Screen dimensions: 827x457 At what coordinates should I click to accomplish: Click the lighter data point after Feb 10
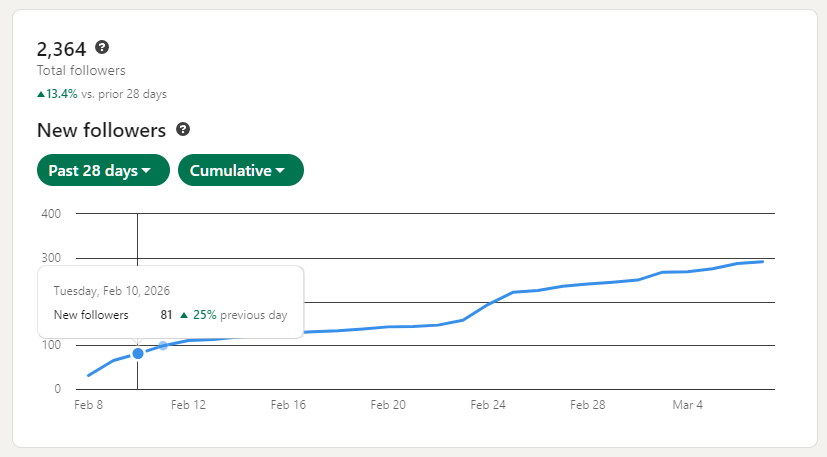pos(163,346)
